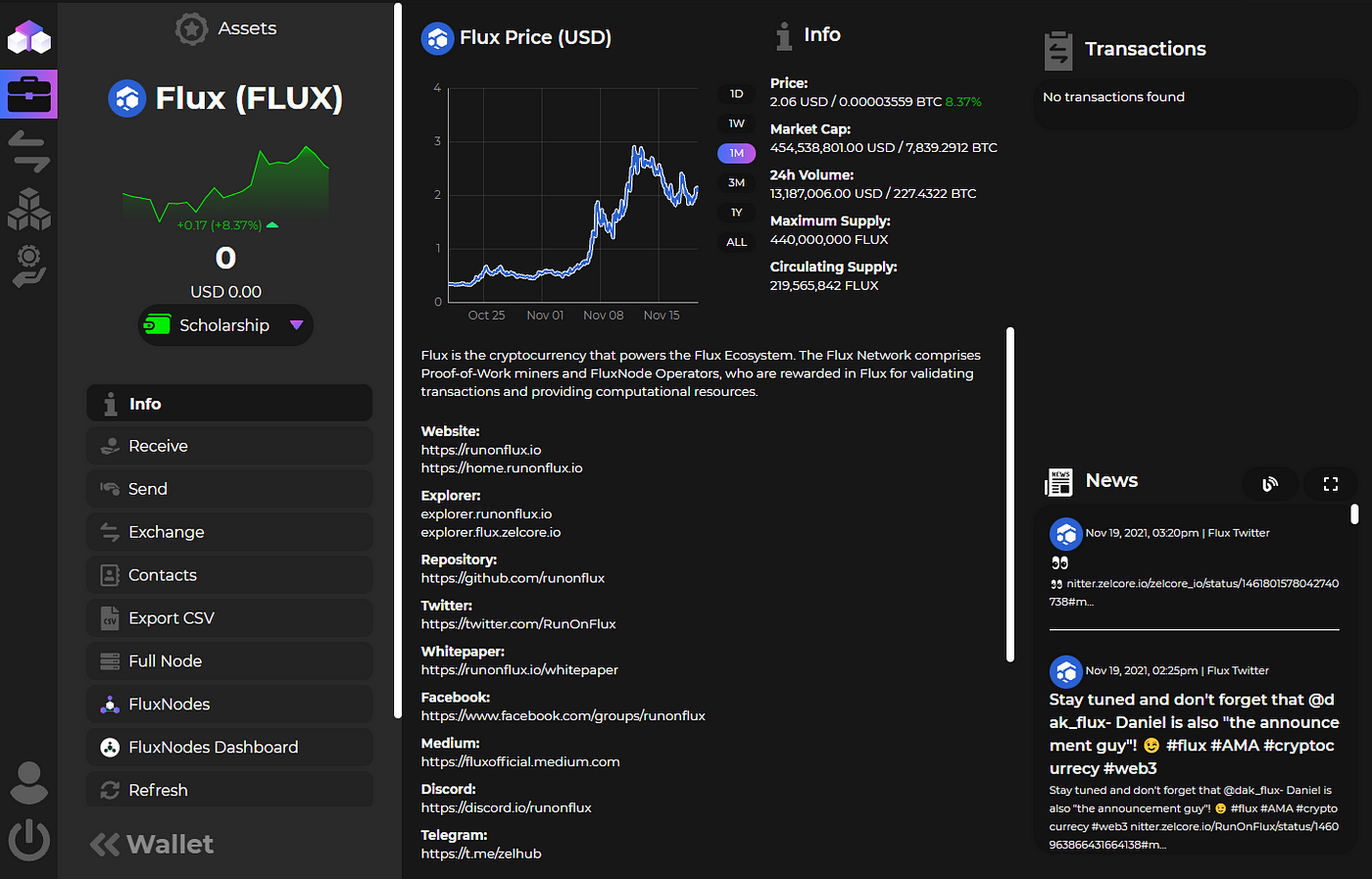Image resolution: width=1372 pixels, height=879 pixels.
Task: Open the https://runonflux.io website link
Action: (481, 450)
